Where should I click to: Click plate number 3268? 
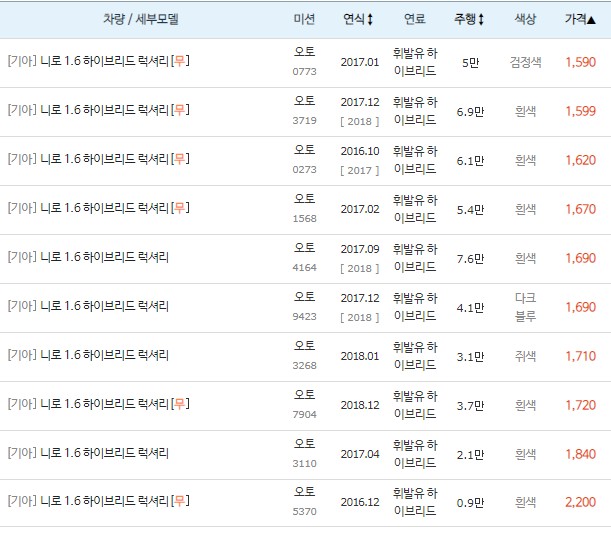(x=304, y=365)
